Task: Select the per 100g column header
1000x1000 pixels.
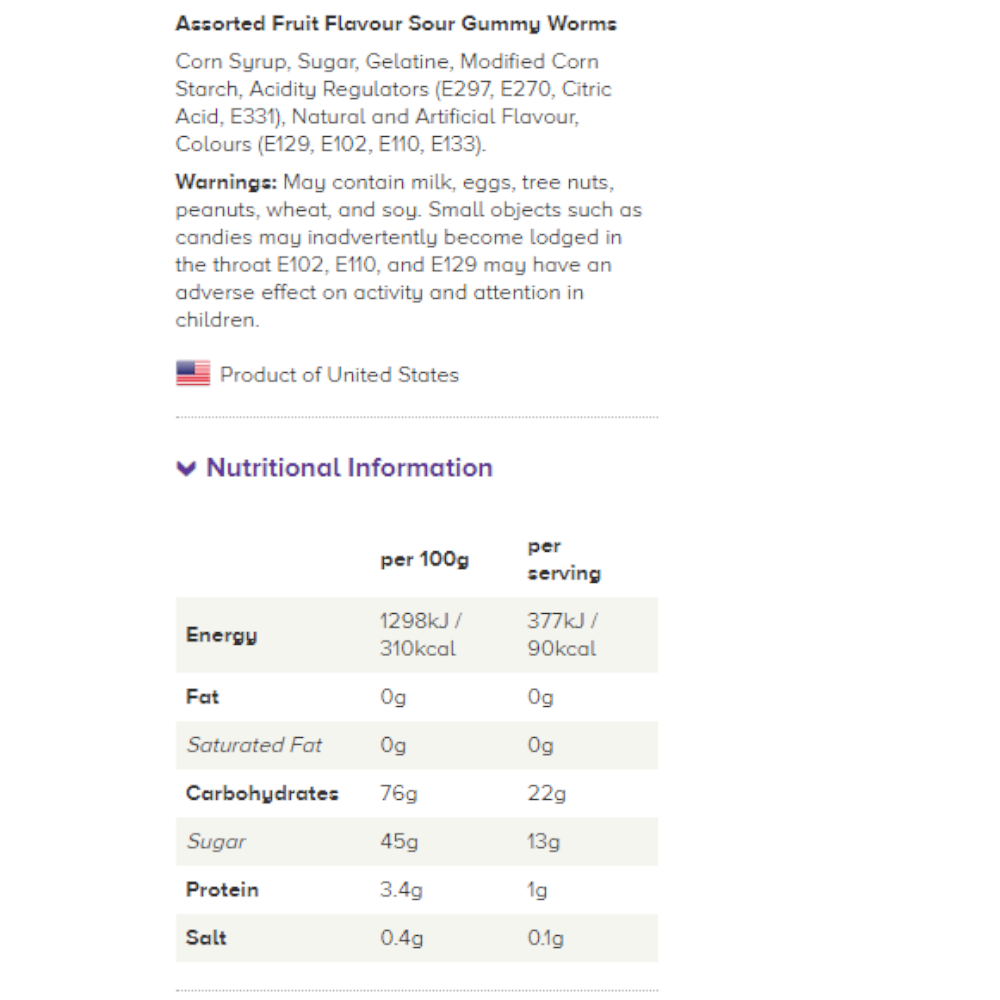Action: click(424, 560)
